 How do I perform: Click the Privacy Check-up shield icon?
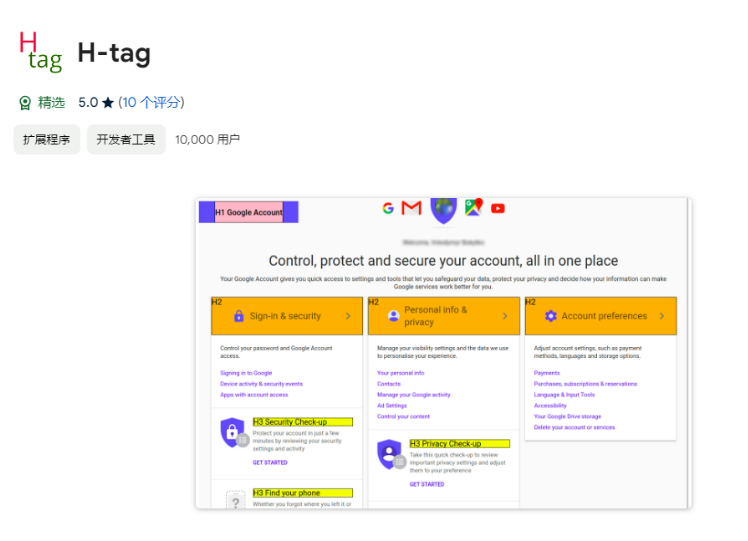pyautogui.click(x=389, y=454)
